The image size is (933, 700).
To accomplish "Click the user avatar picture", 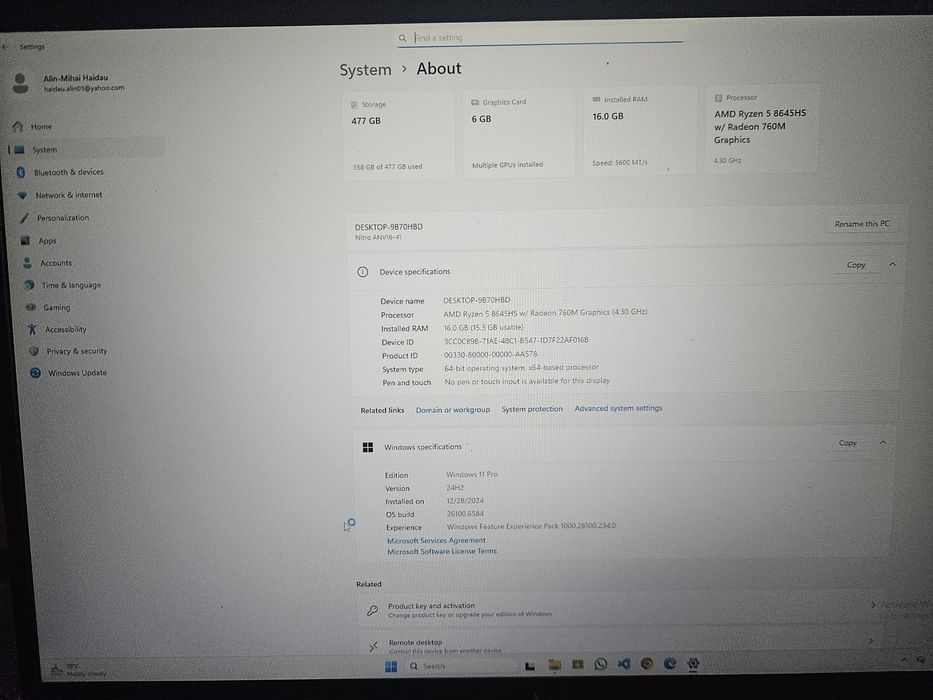I will point(20,83).
